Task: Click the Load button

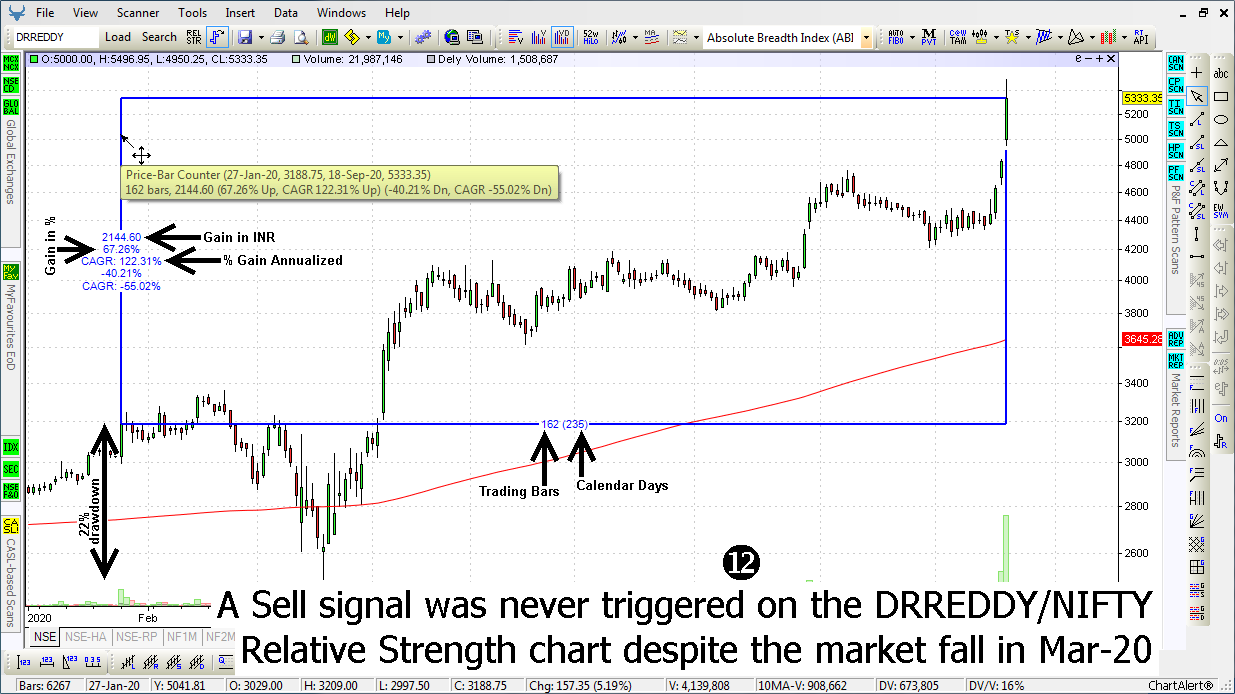Action: [x=118, y=37]
